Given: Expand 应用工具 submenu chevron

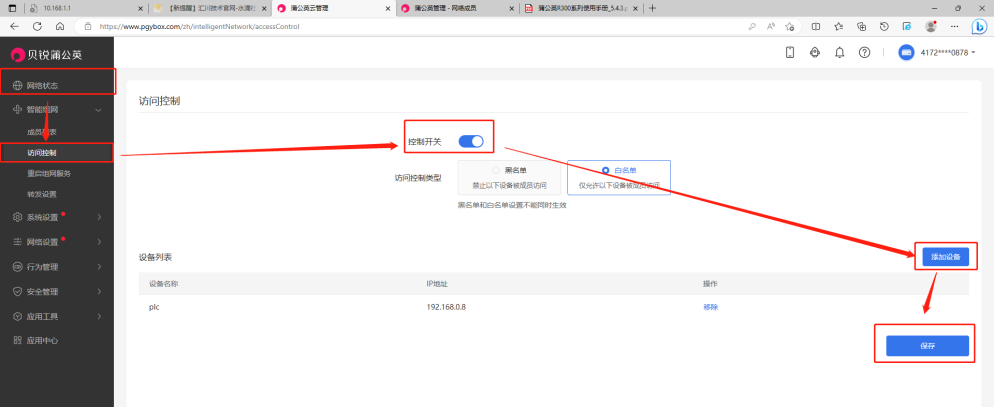Looking at the screenshot, I should pyautogui.click(x=100, y=316).
